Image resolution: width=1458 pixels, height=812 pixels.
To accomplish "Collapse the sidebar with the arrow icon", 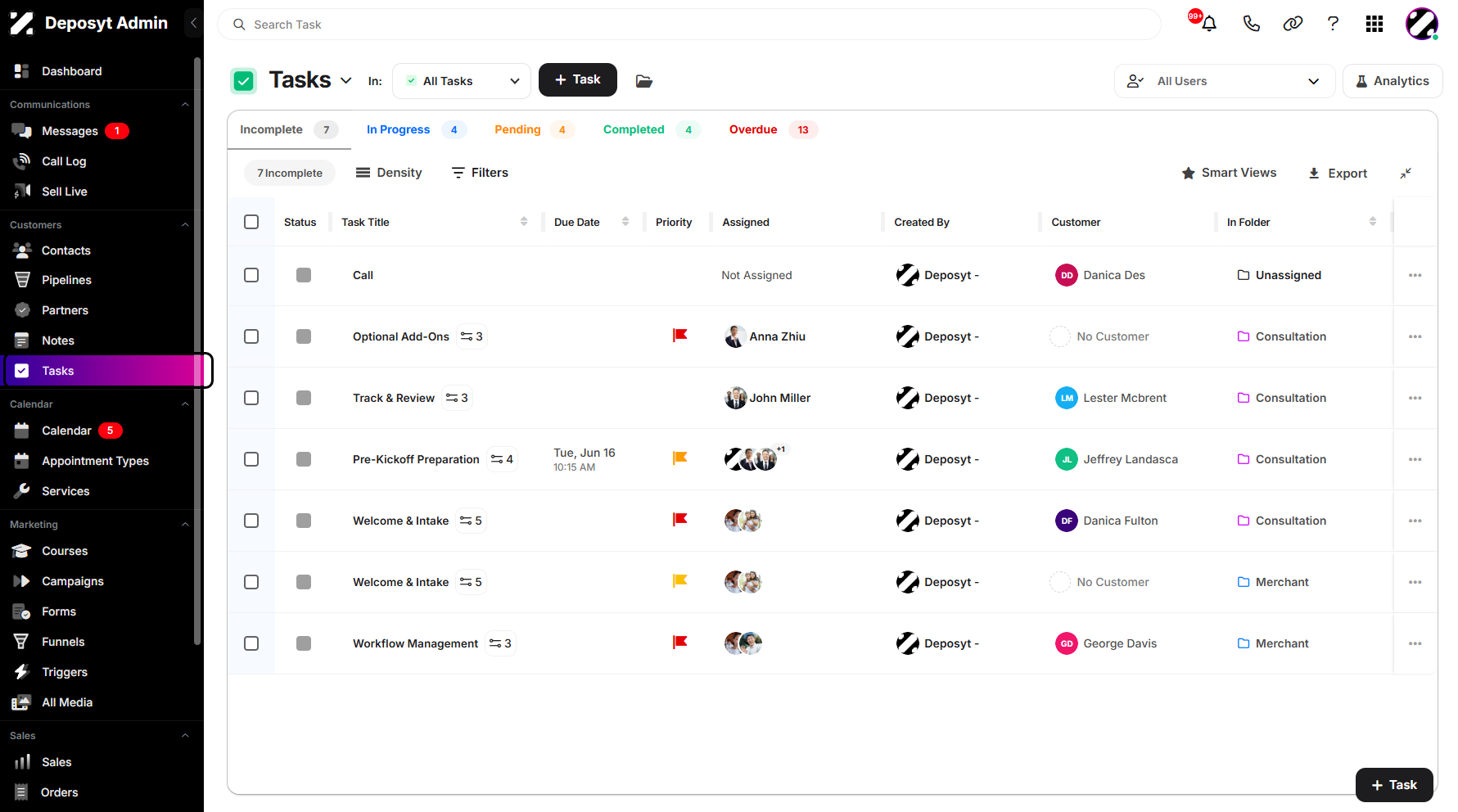I will (193, 23).
